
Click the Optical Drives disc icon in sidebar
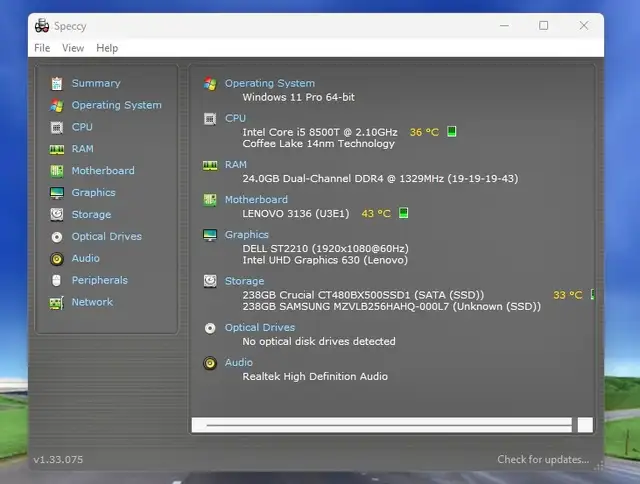click(57, 237)
